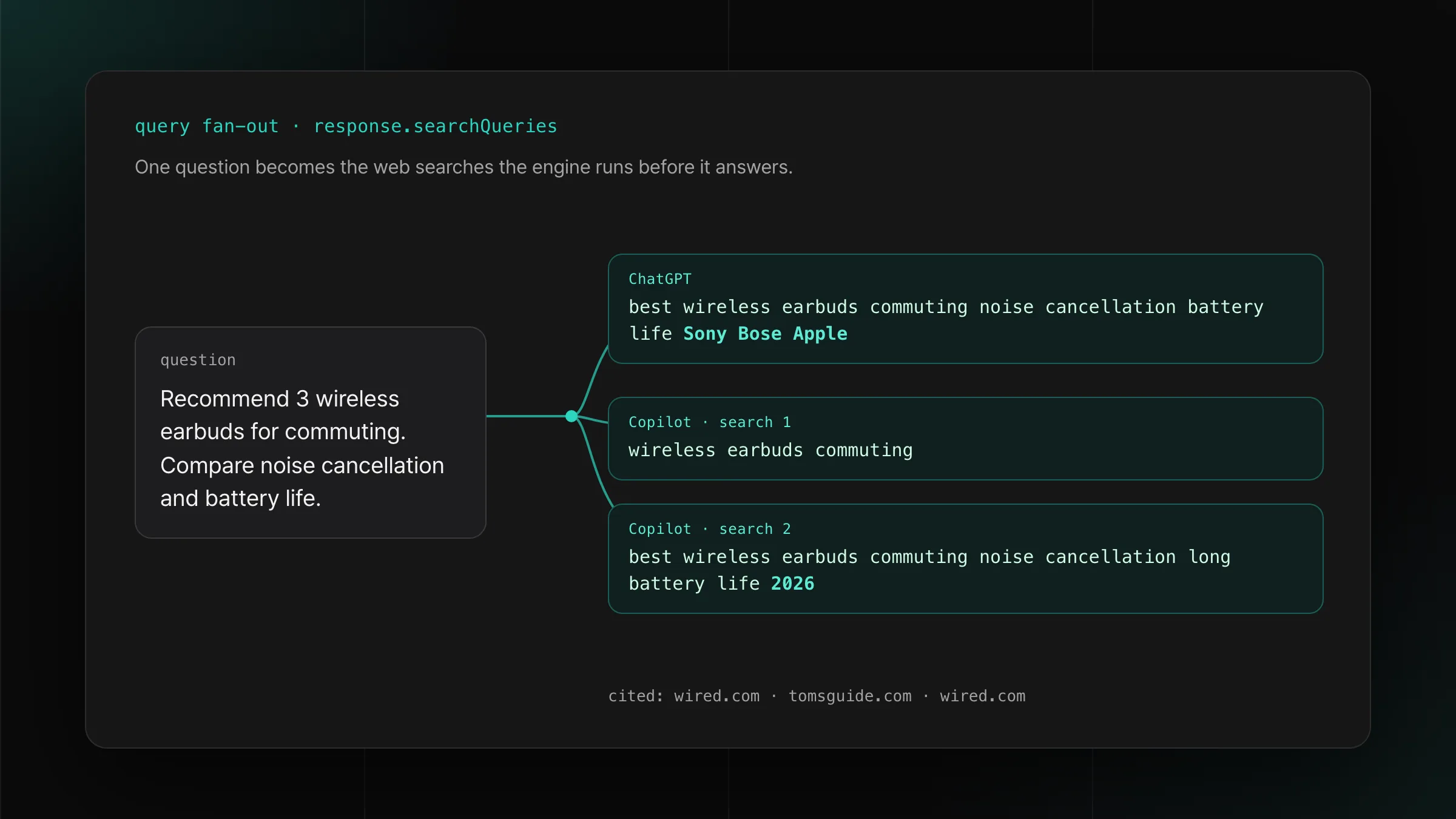Viewport: 1456px width, 819px height.
Task: Select the ChatGPT search query card
Action: [x=966, y=309]
